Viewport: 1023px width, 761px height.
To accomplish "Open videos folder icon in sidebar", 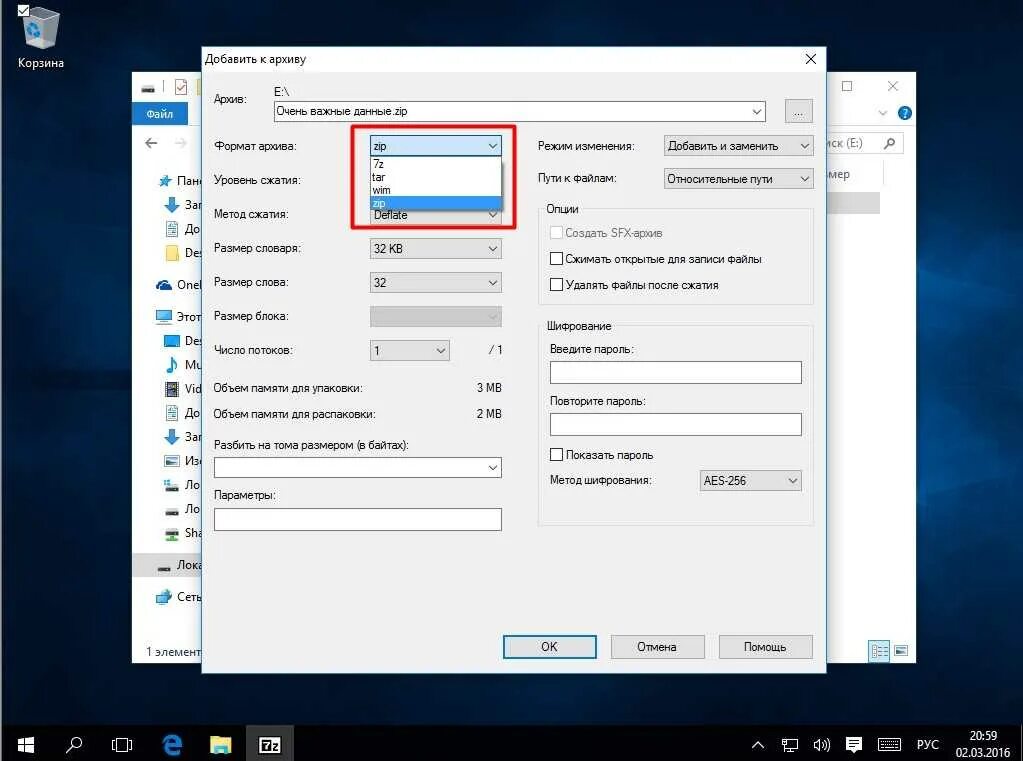I will (x=172, y=389).
